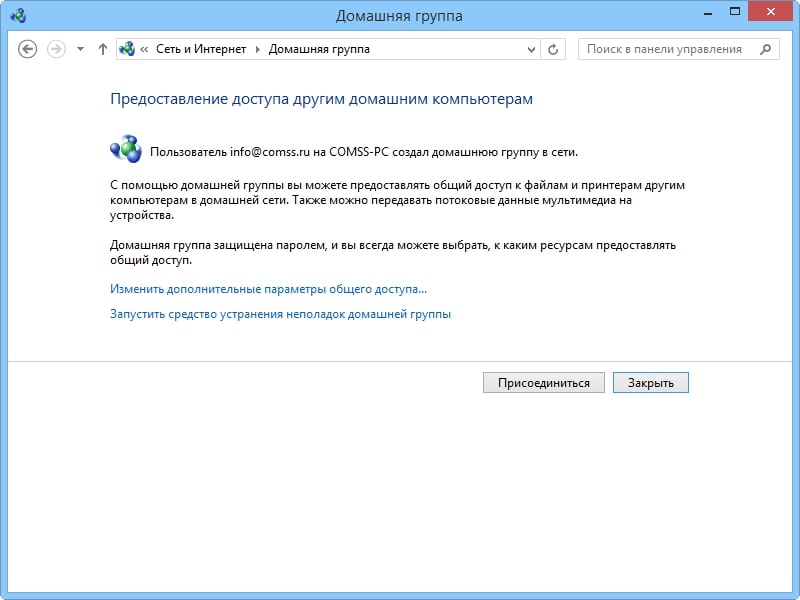800x600 pixels.
Task: Click the Forward navigation arrow
Action: click(56, 49)
